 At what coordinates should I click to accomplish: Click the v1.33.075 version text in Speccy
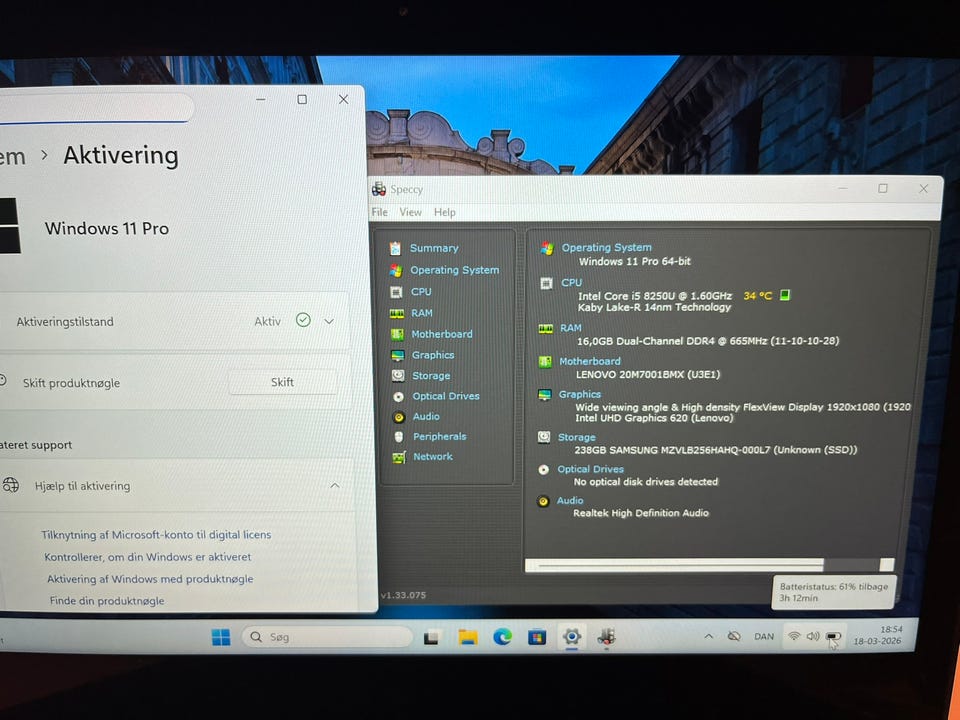403,594
